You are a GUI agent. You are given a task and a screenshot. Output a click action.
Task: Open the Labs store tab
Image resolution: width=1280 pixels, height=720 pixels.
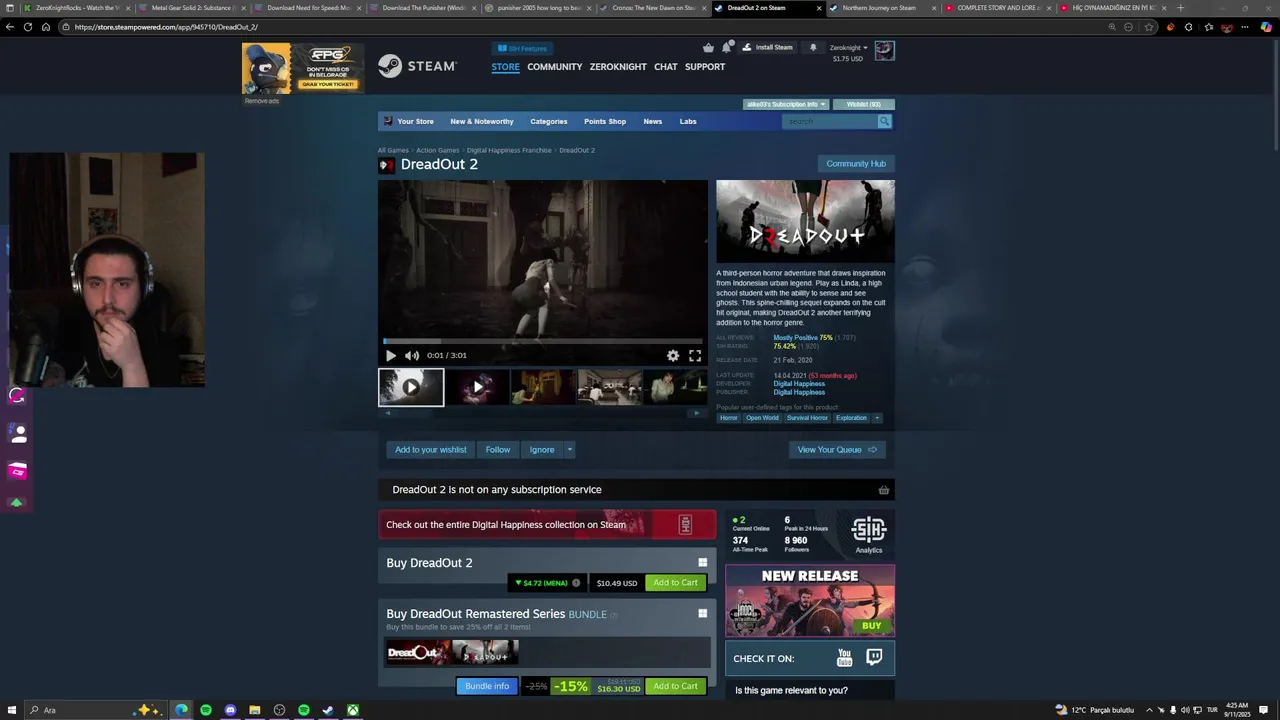pos(688,121)
